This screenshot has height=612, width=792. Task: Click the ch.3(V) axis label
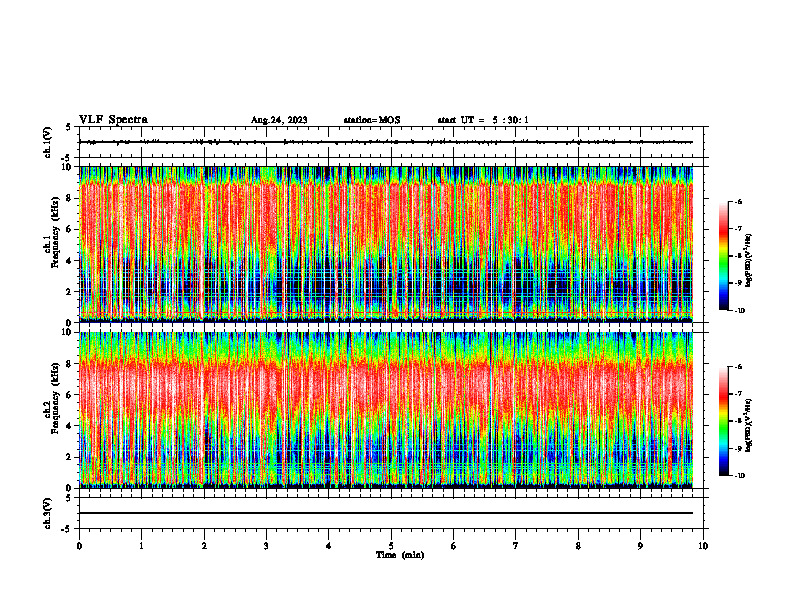pos(48,513)
